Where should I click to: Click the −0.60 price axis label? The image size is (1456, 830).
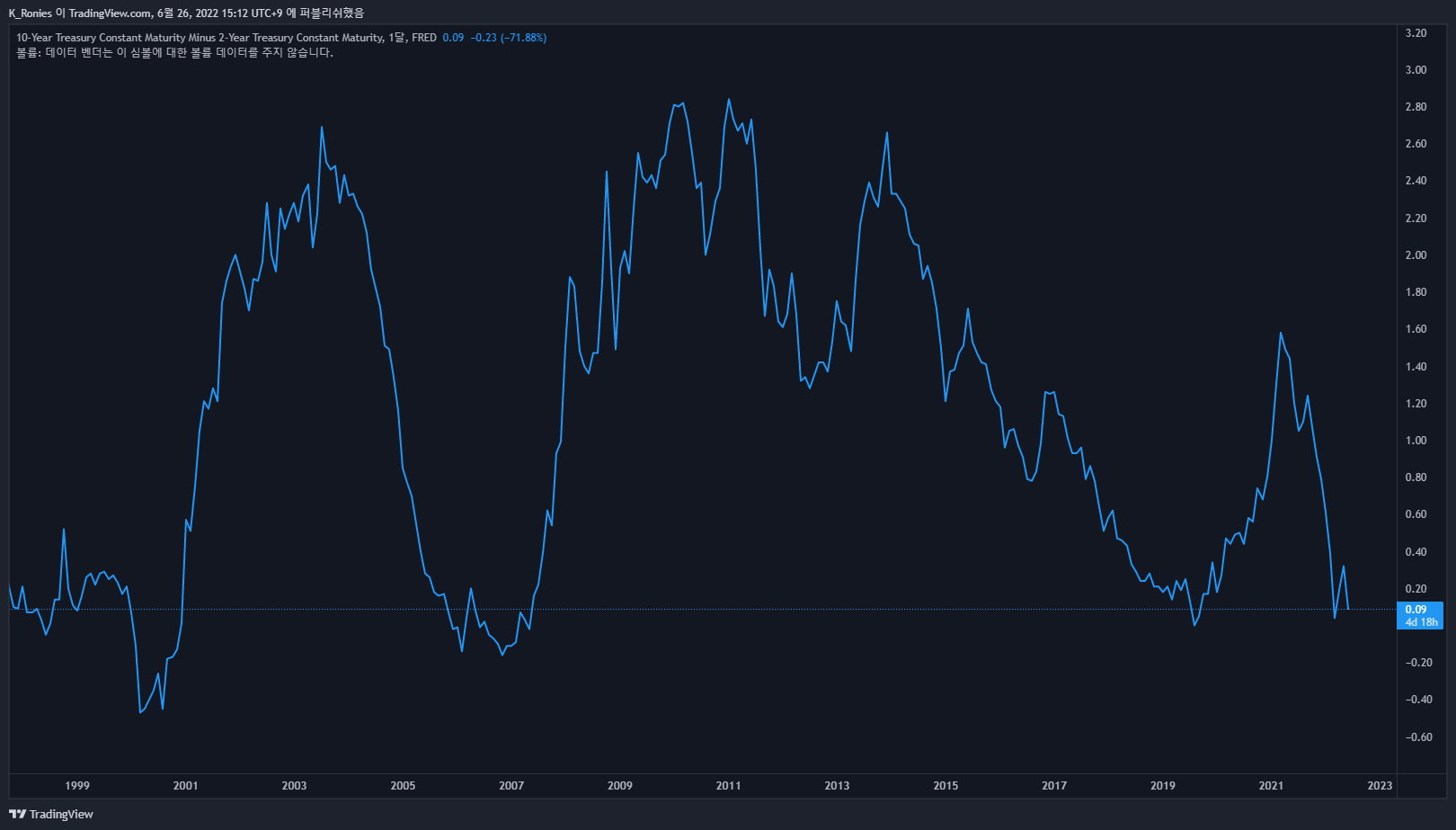point(1418,737)
